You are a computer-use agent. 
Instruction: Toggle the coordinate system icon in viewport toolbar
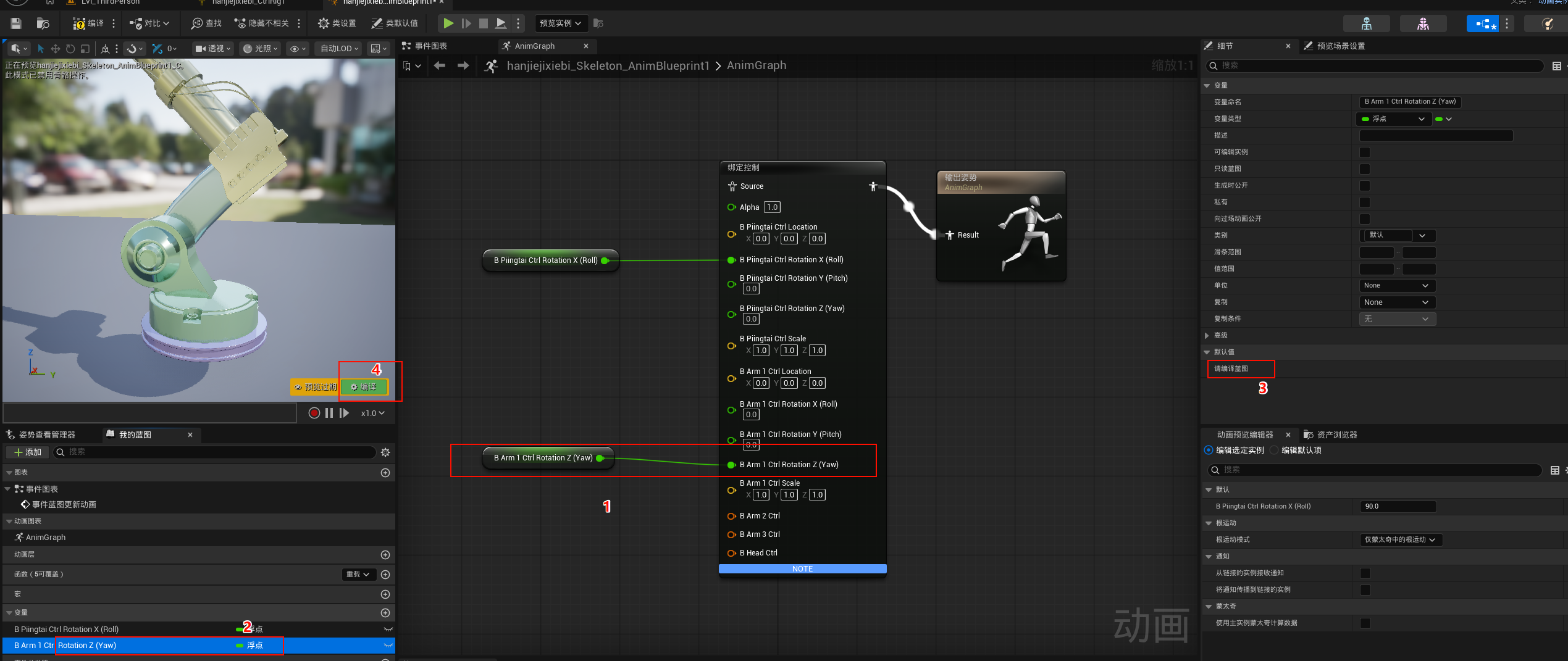[105, 49]
